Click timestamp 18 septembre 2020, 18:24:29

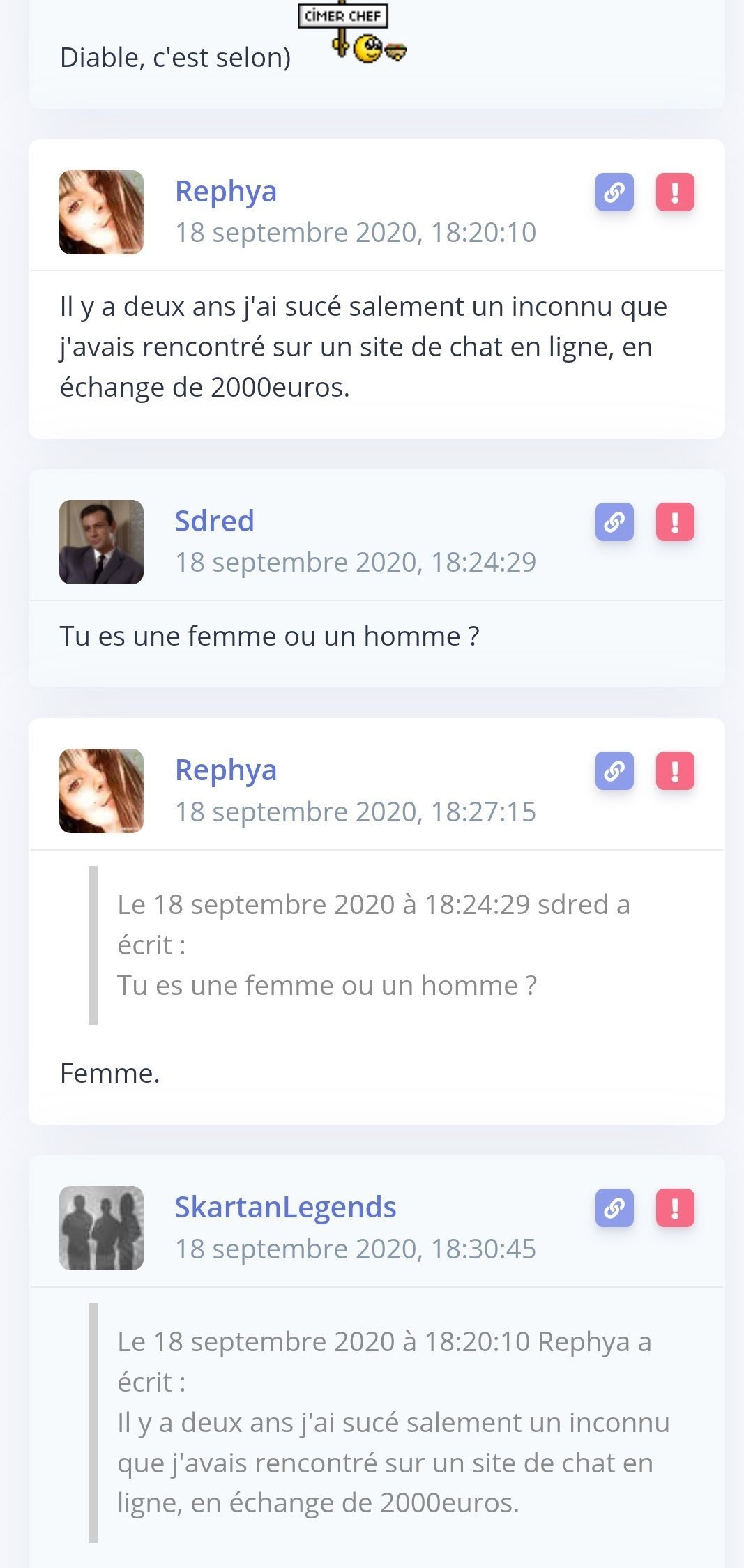(356, 562)
